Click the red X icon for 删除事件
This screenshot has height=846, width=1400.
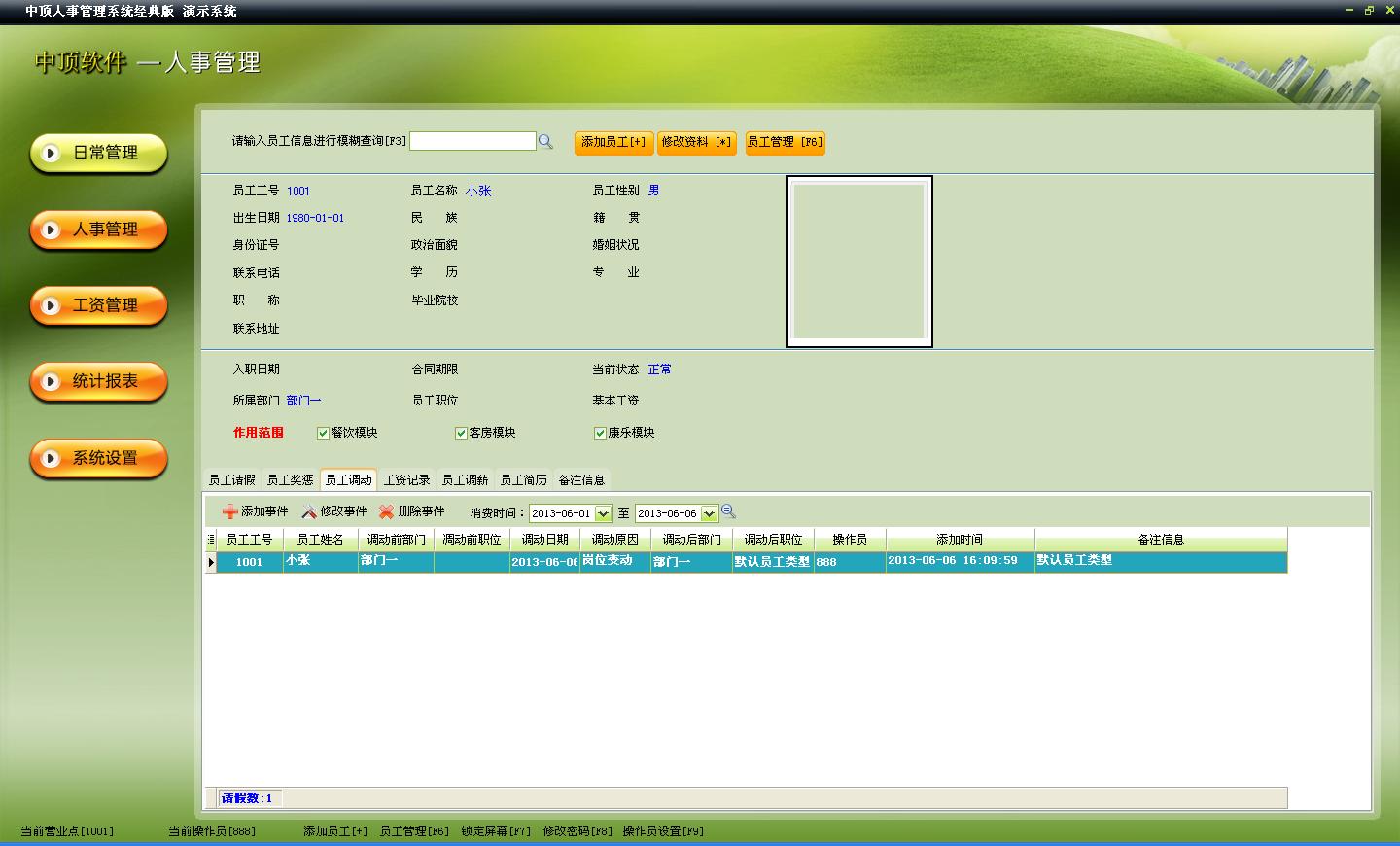click(x=387, y=511)
